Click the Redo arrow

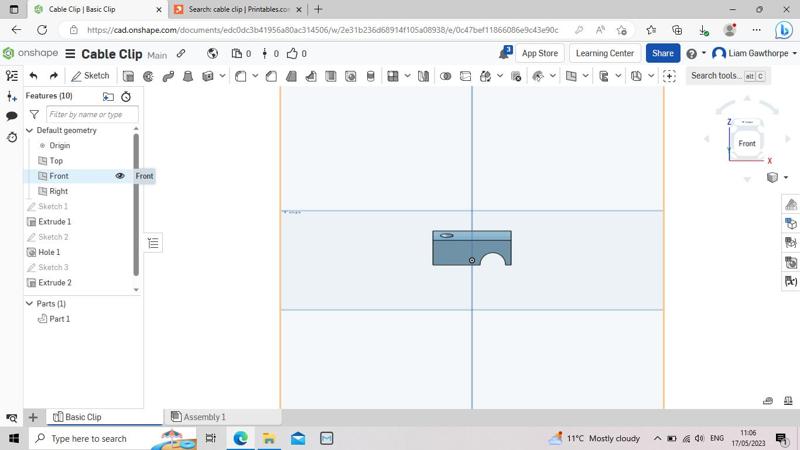[x=53, y=76]
